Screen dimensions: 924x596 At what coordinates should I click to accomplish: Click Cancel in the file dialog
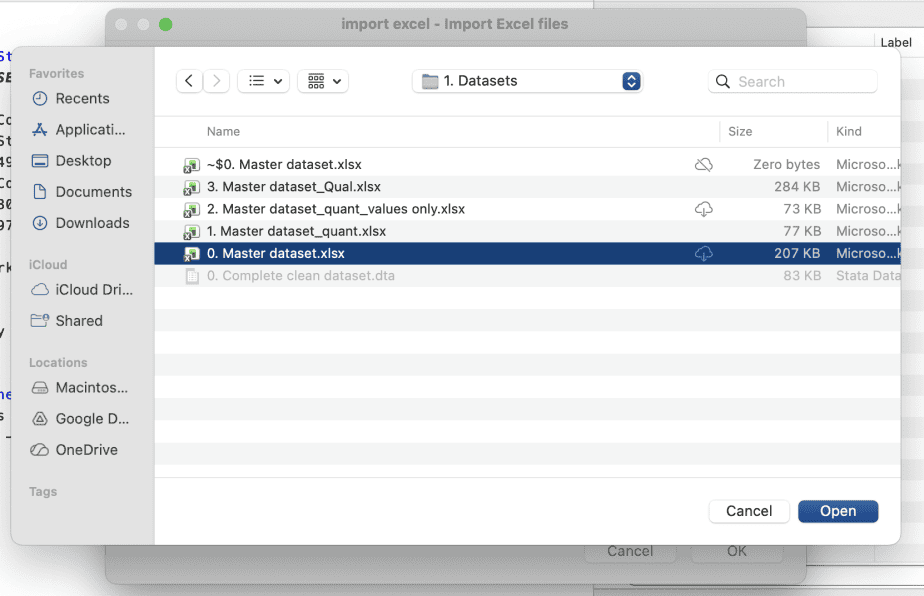click(x=749, y=511)
